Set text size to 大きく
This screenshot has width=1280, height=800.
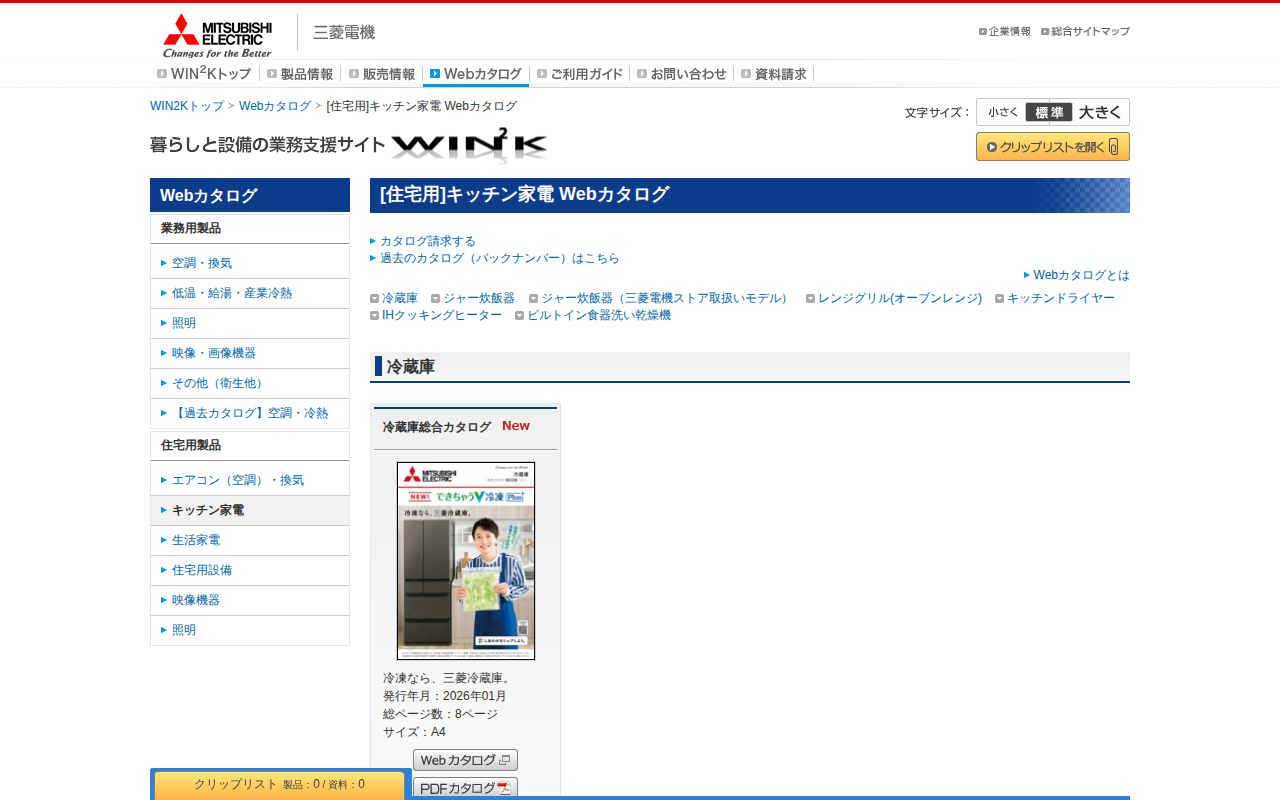coord(1100,112)
